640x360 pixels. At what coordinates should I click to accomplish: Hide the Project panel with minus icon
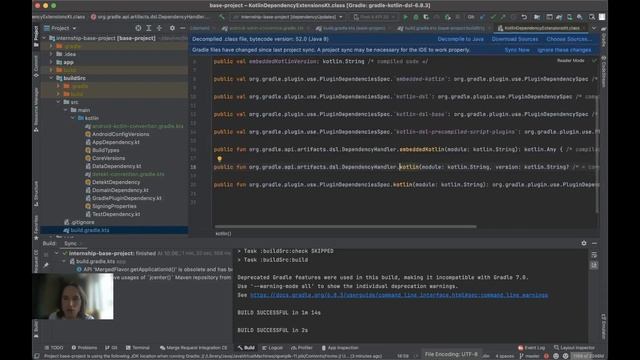coord(182,28)
